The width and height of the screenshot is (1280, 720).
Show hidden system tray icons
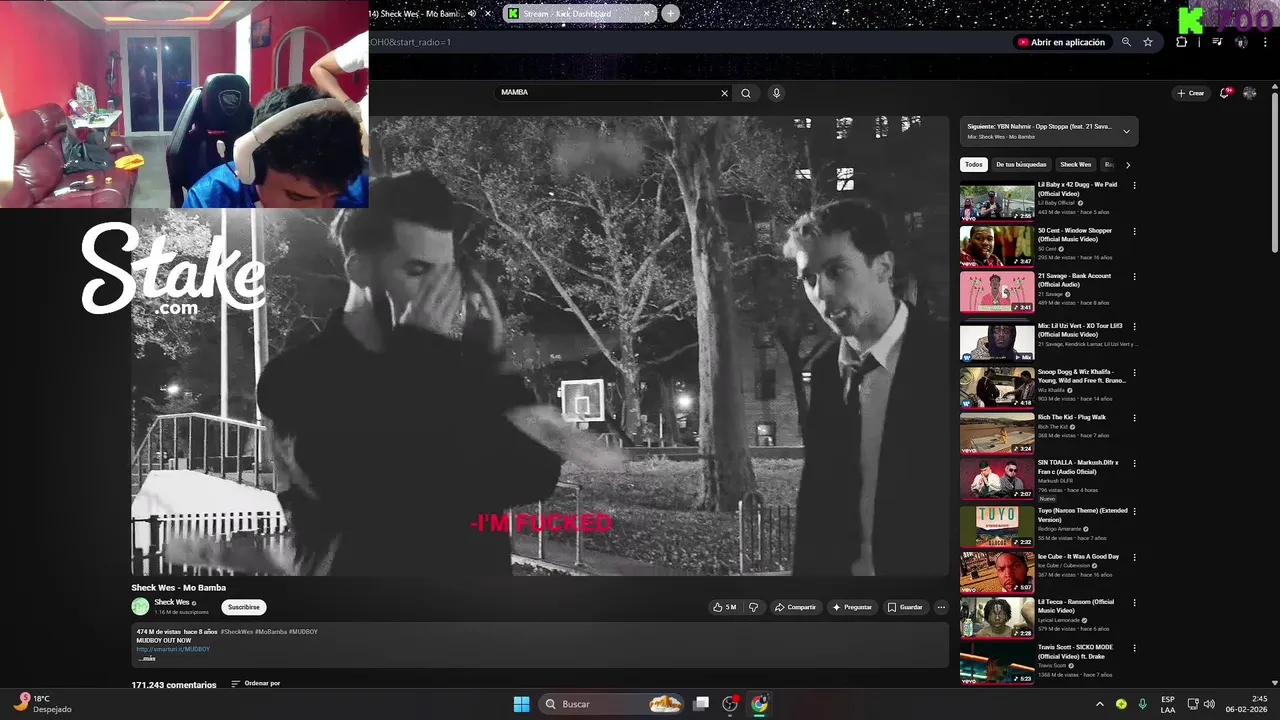coord(1100,704)
